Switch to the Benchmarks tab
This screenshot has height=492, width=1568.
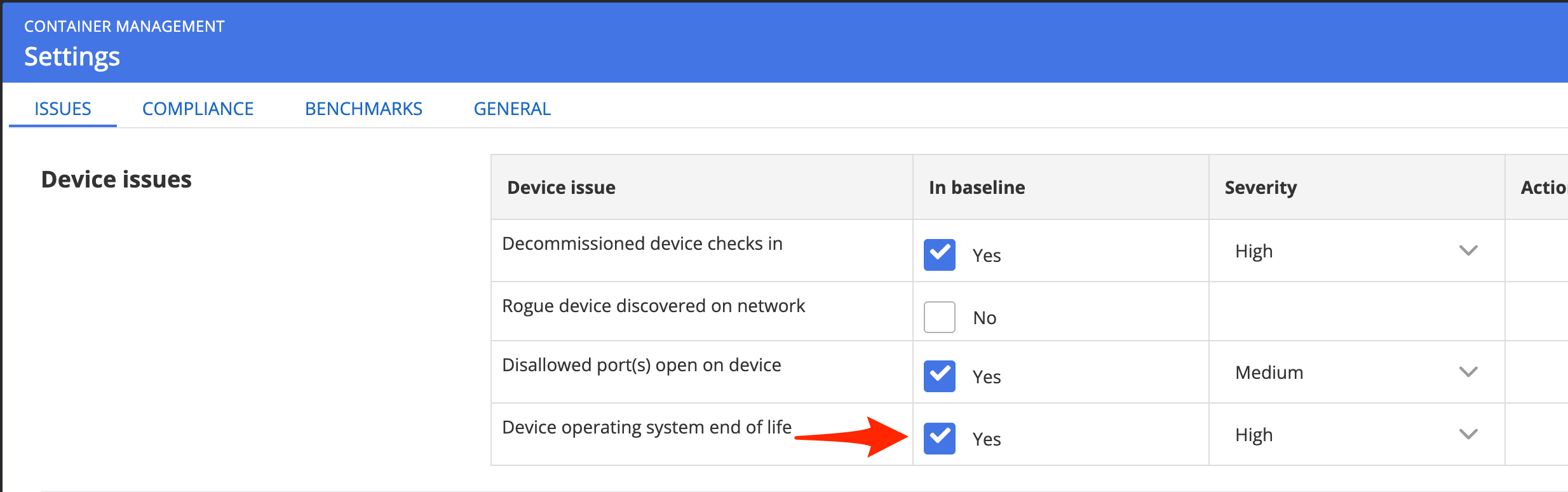[x=363, y=109]
